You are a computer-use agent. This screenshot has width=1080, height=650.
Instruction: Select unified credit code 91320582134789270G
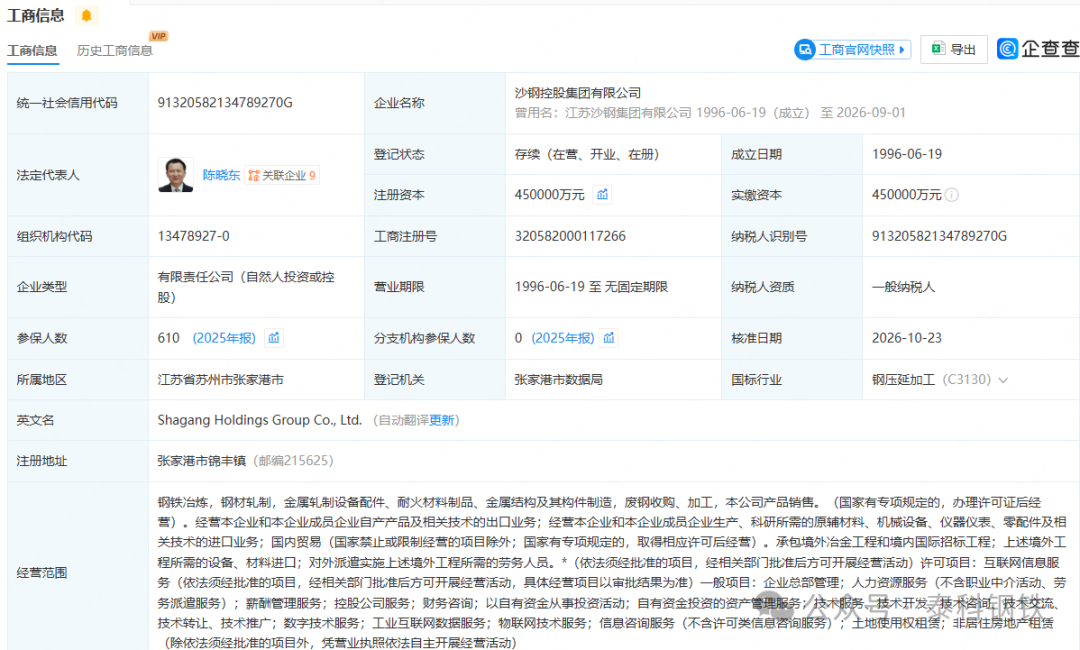(x=225, y=103)
